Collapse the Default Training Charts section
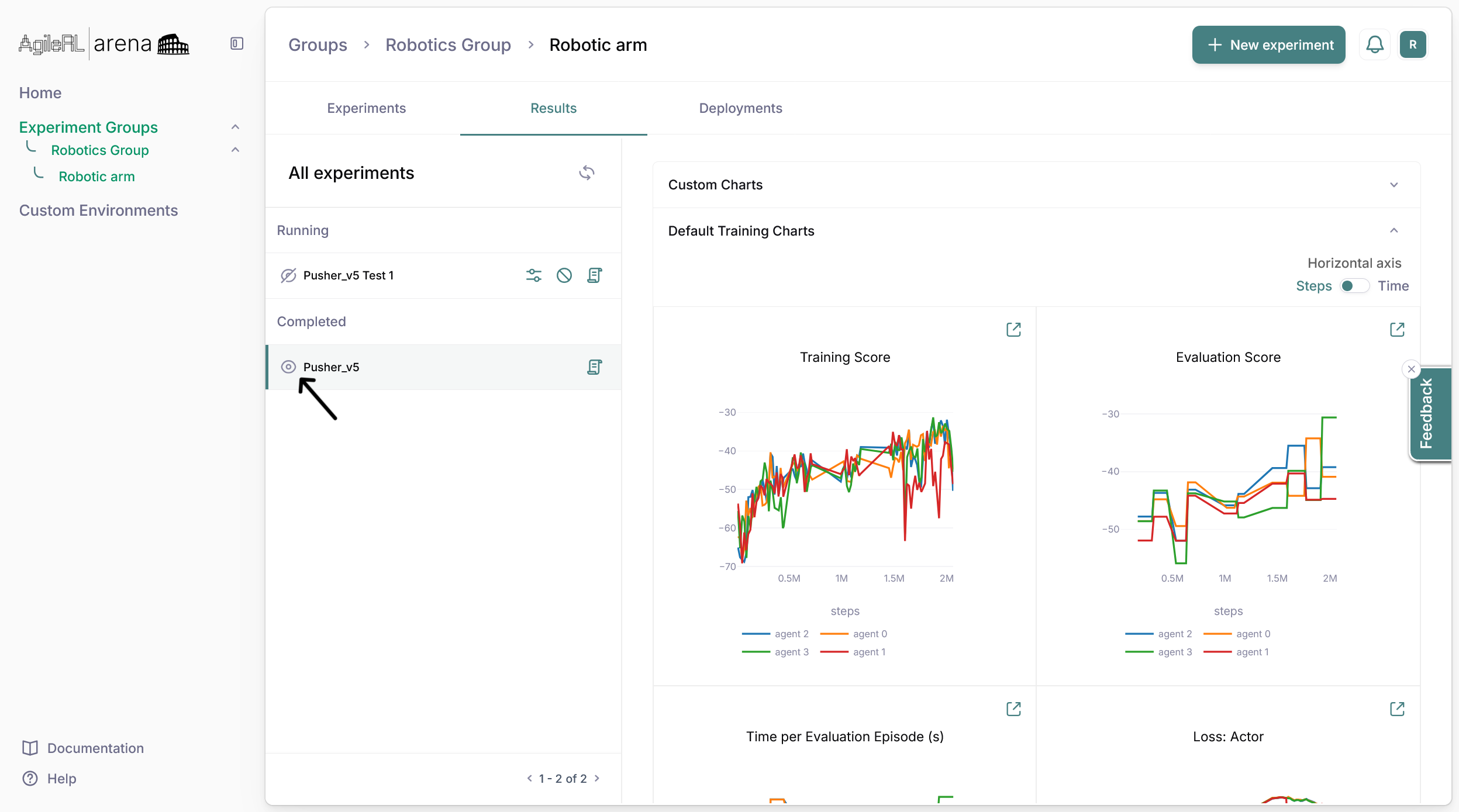 (1394, 231)
